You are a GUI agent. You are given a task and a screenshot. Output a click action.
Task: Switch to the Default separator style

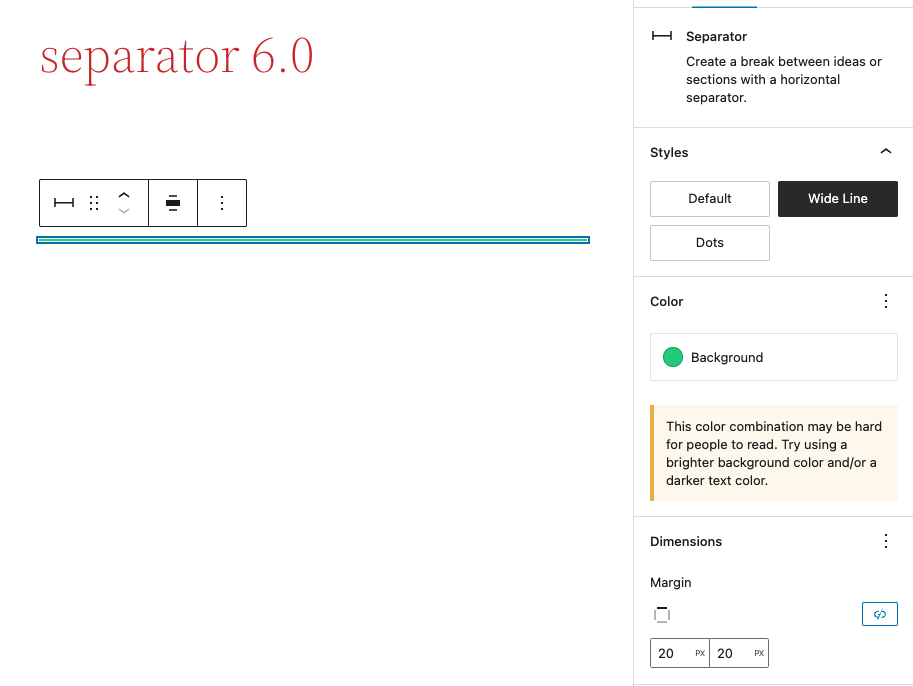click(709, 199)
